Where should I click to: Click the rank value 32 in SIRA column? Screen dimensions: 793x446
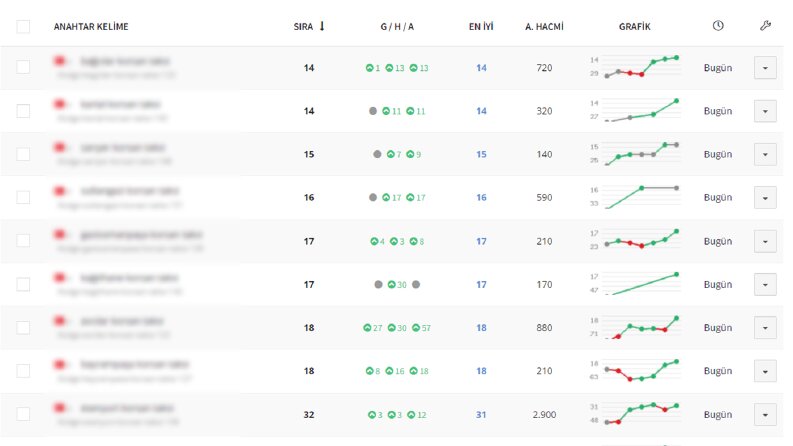309,415
